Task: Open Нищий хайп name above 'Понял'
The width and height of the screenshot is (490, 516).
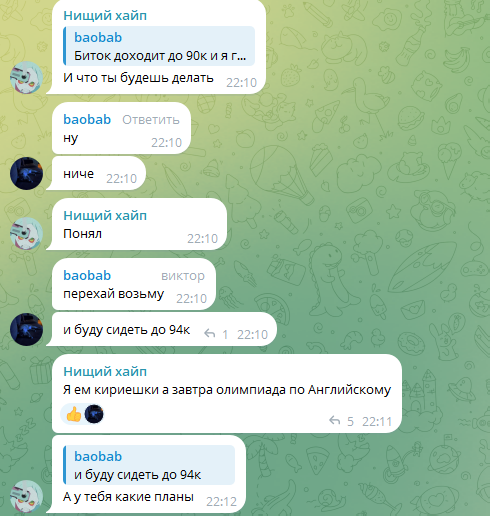Action: pyautogui.click(x=105, y=216)
